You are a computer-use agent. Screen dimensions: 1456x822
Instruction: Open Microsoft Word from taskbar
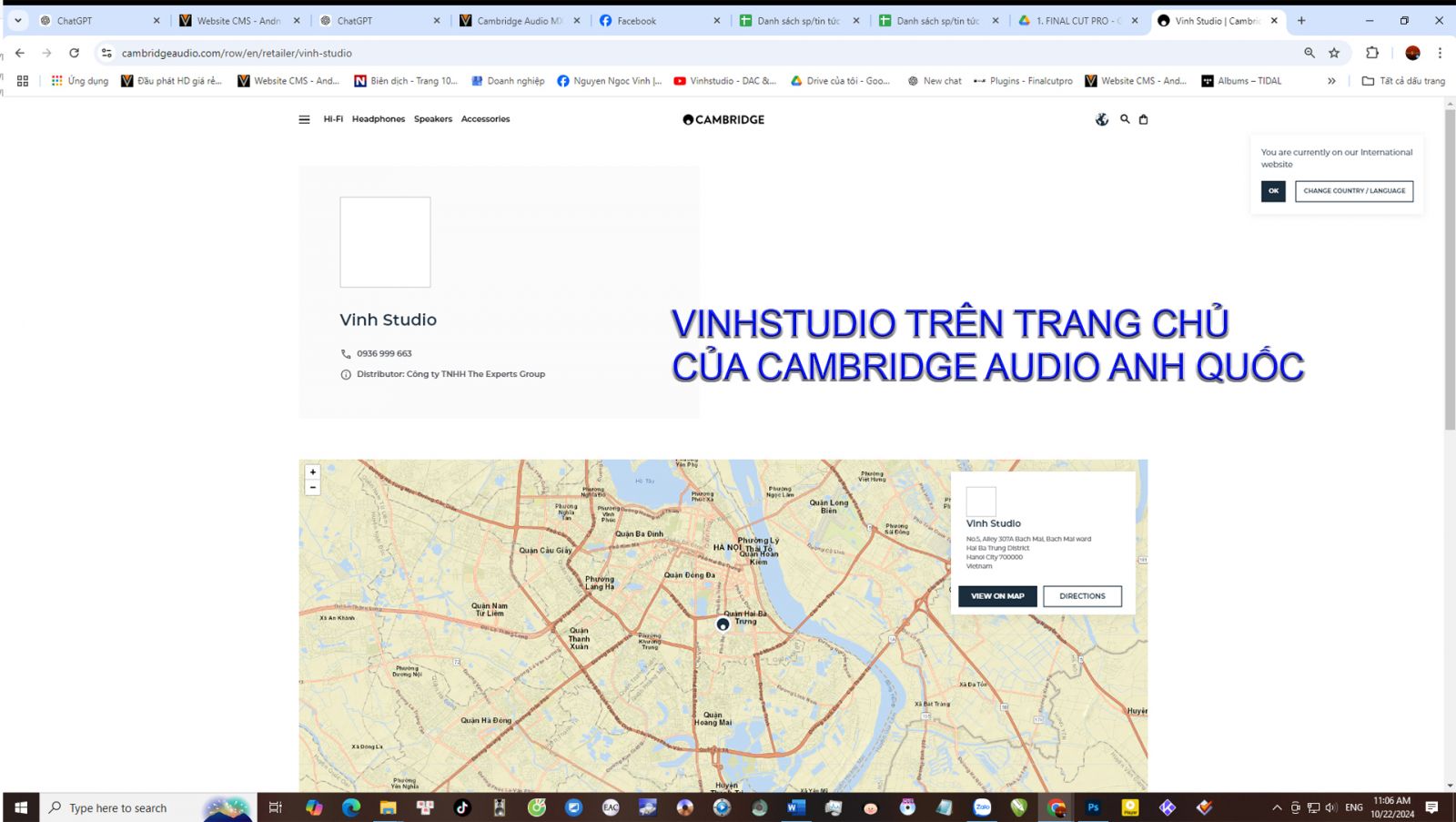796,807
